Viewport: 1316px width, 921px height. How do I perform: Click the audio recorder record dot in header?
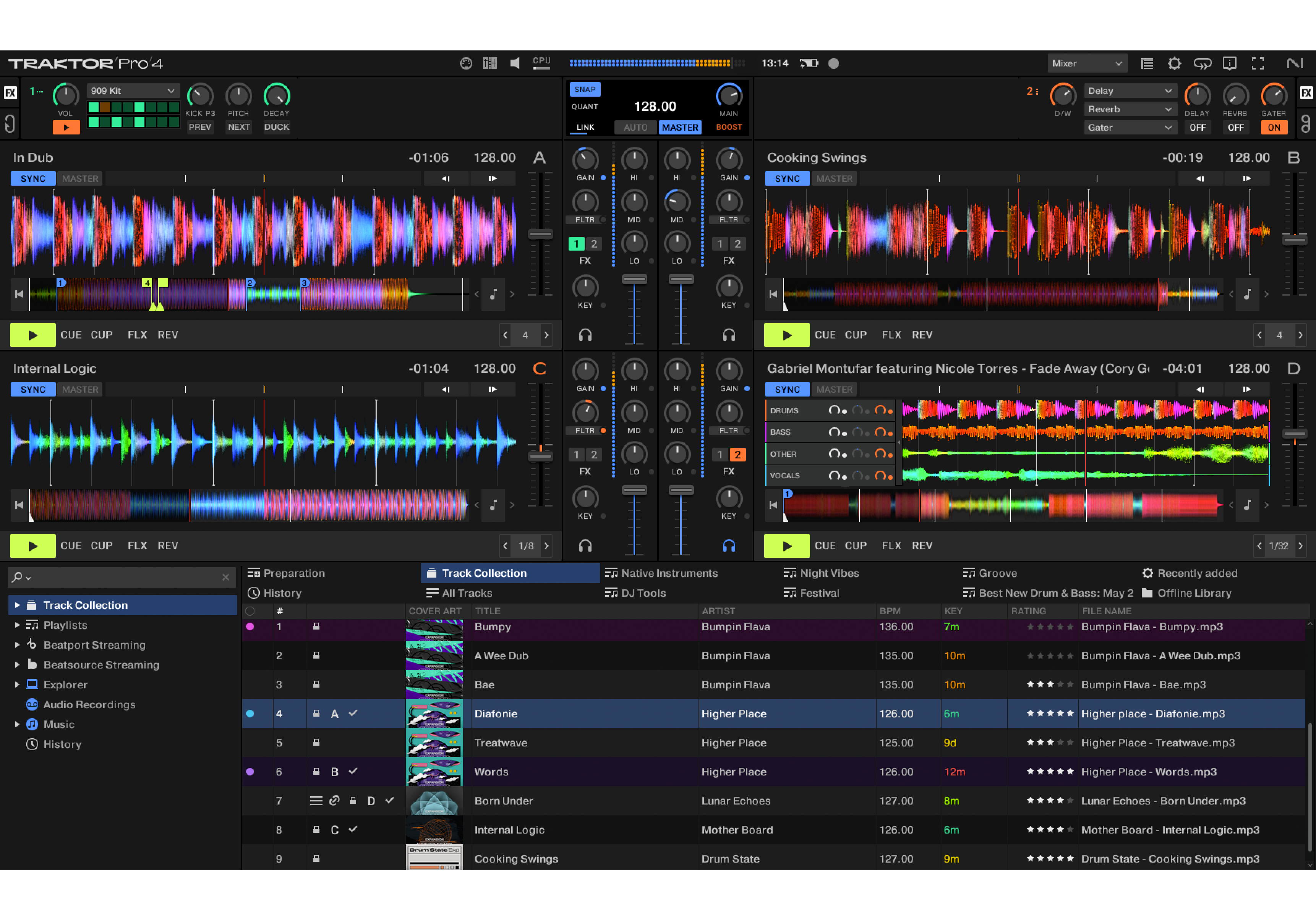click(833, 64)
